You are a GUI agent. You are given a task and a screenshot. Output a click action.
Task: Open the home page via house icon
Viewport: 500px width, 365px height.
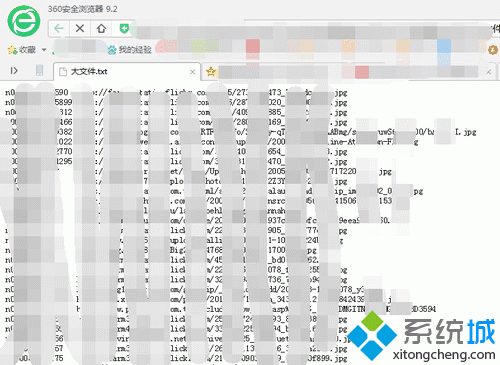point(101,28)
